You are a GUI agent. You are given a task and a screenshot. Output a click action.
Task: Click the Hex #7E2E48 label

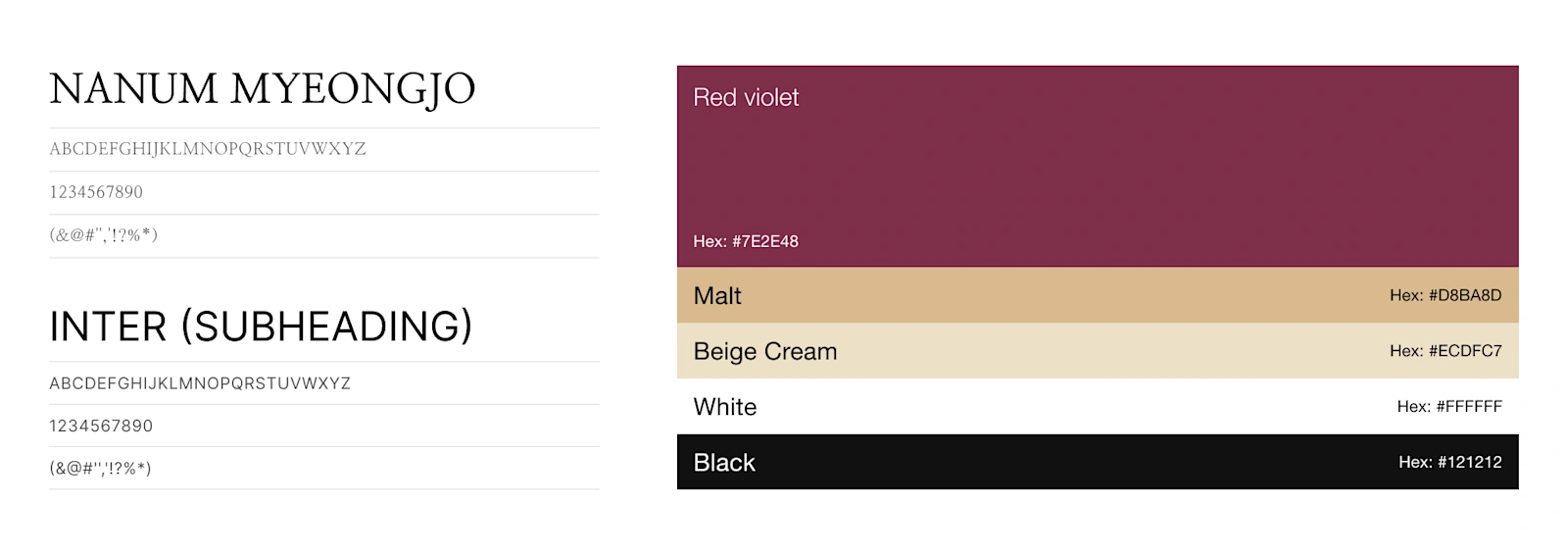(746, 241)
